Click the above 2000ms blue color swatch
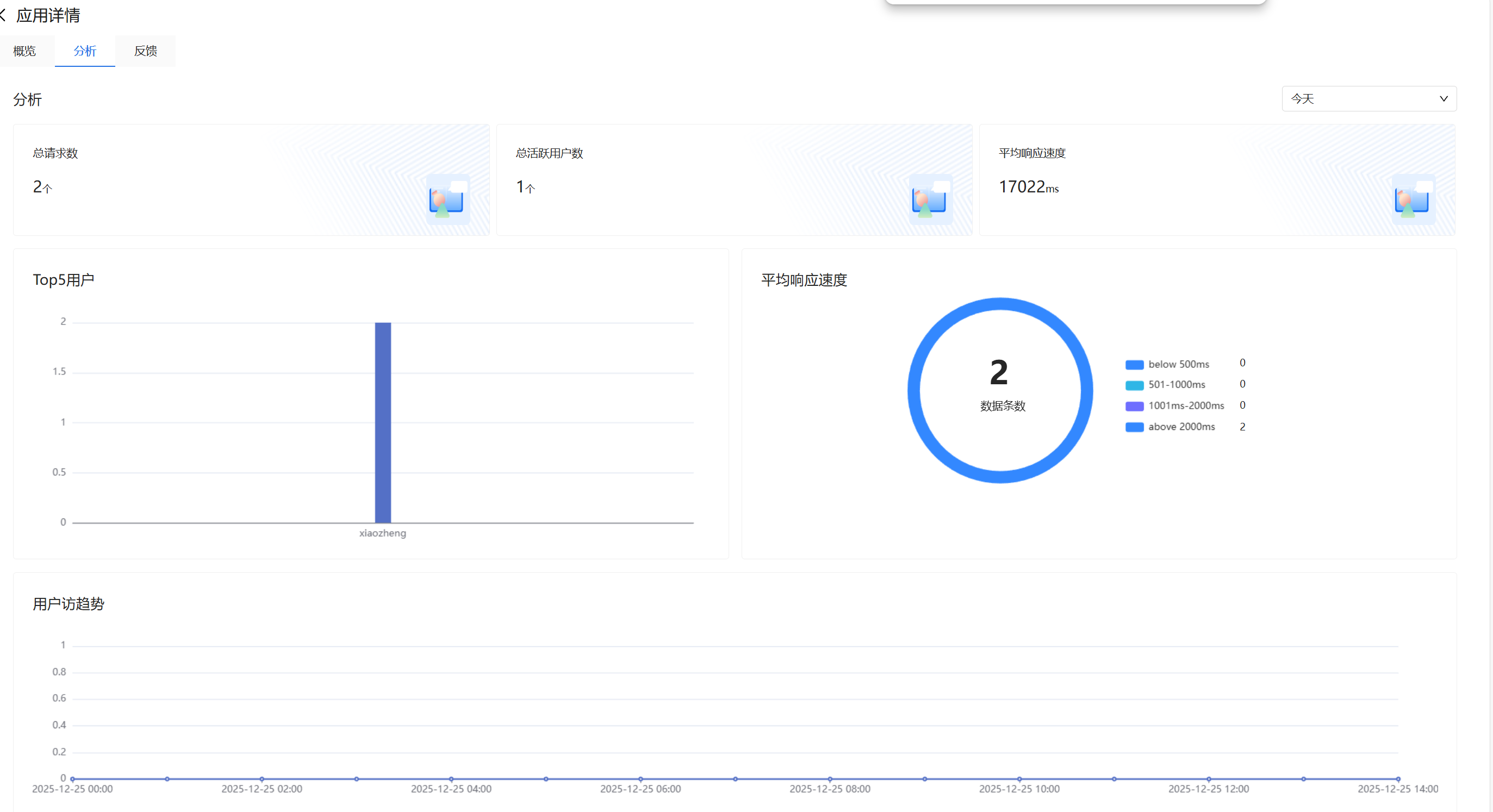The width and height of the screenshot is (1493, 812). coord(1134,427)
